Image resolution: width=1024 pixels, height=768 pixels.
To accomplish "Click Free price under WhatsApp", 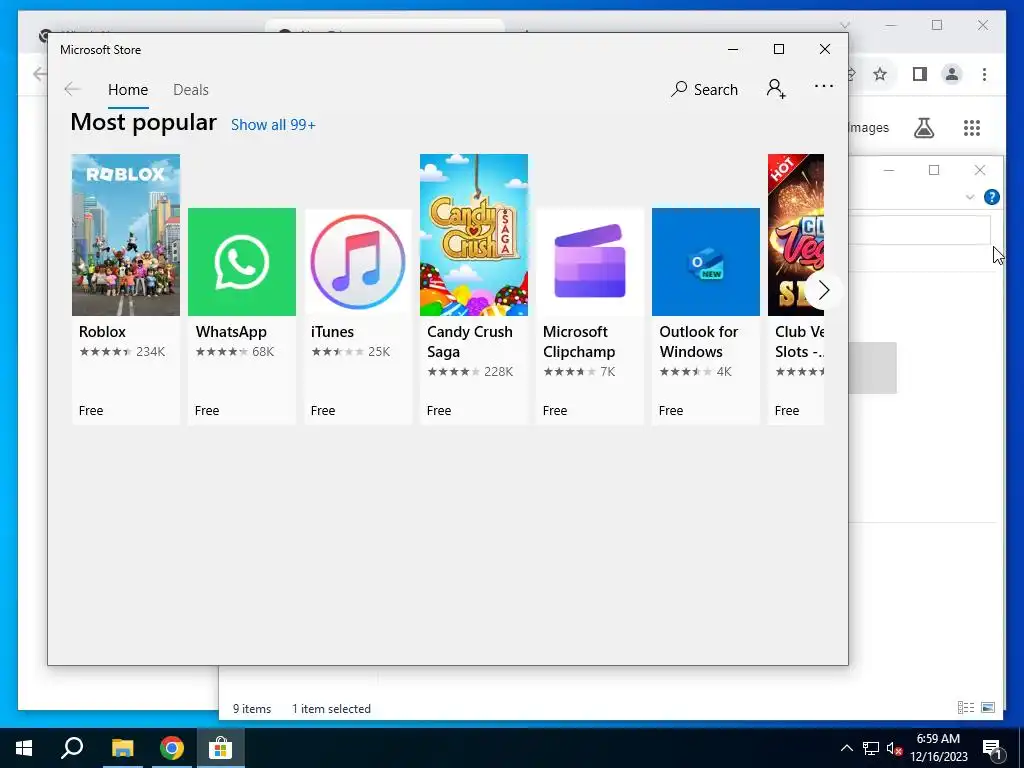I will point(206,411).
